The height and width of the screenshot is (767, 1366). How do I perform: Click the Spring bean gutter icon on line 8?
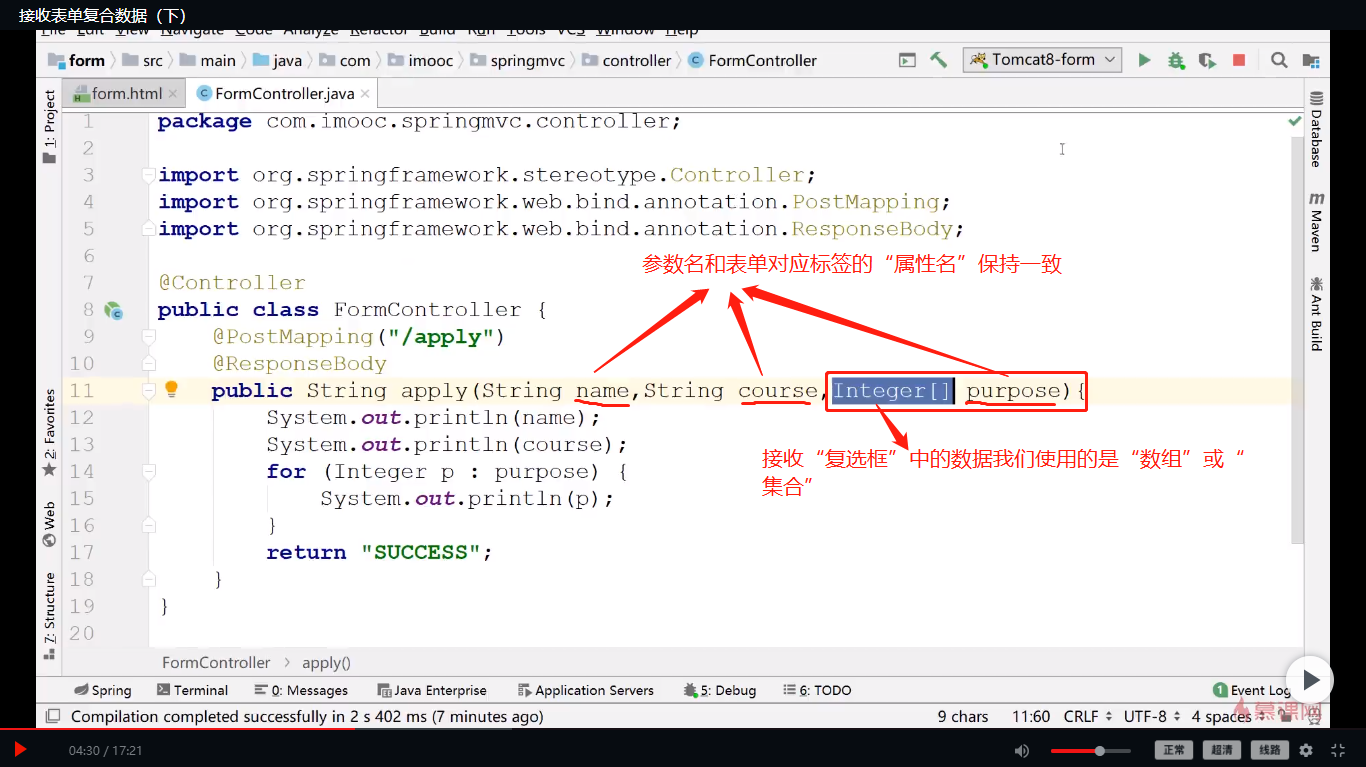tap(113, 311)
